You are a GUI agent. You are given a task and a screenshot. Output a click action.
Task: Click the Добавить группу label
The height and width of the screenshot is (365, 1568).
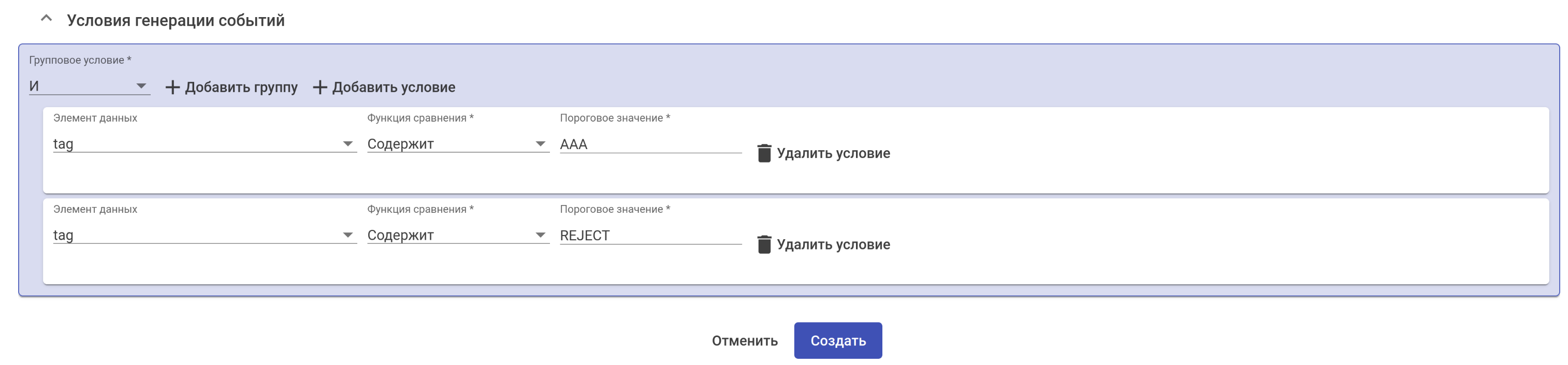(241, 87)
